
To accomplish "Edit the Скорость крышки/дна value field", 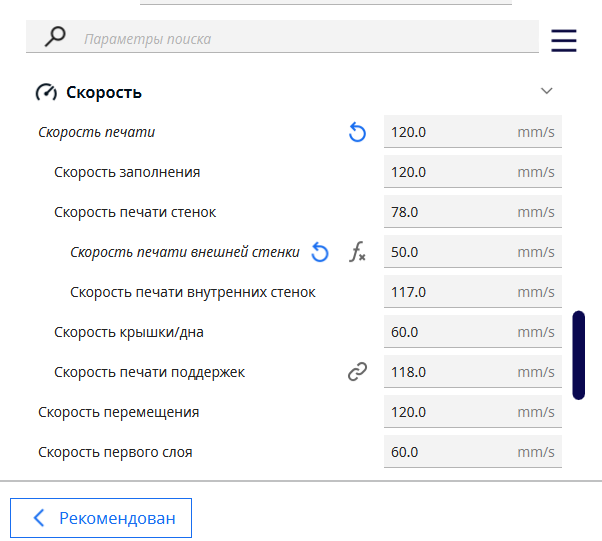I will [450, 332].
